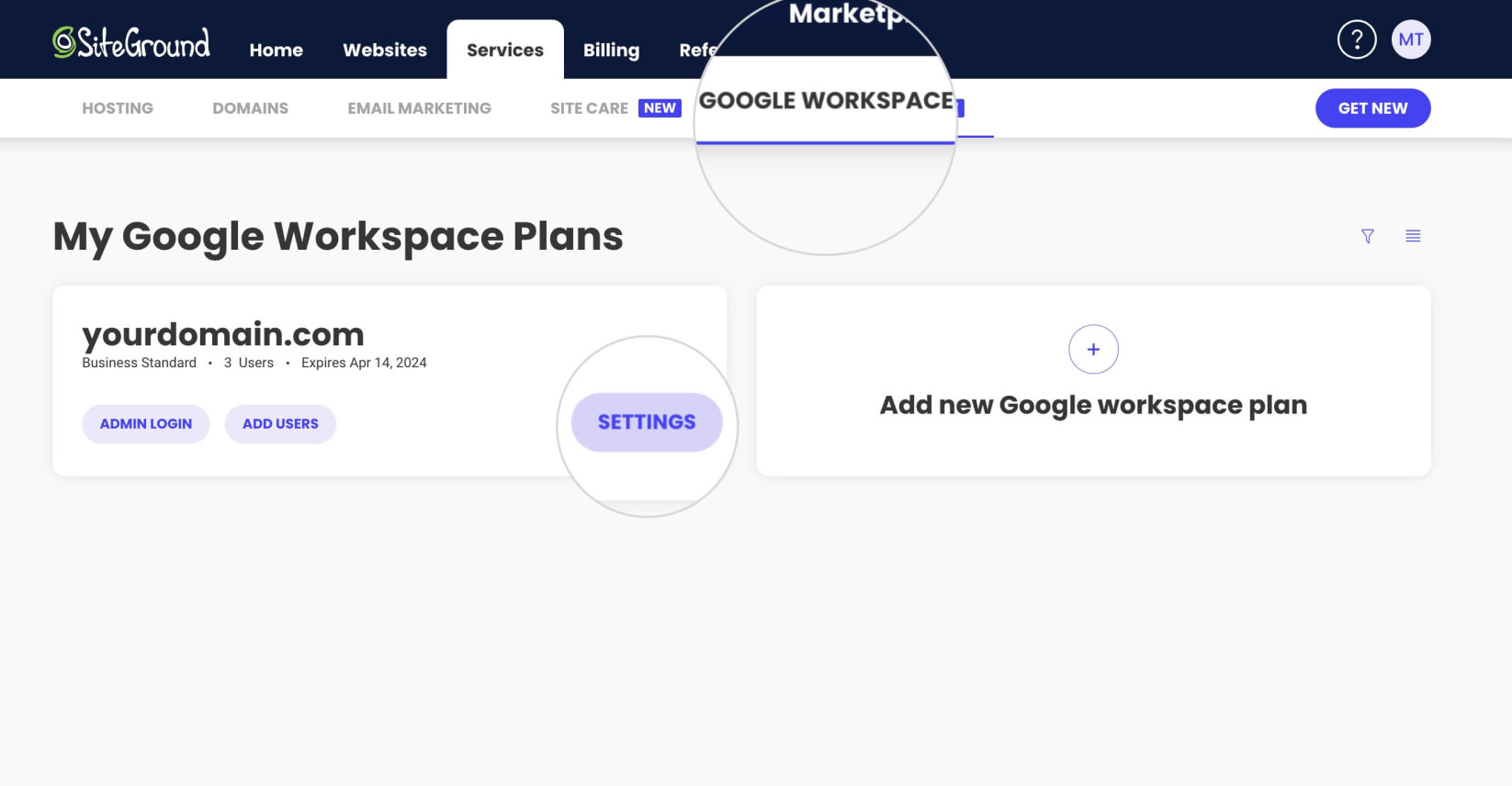Viewport: 1512px width, 786px height.
Task: Click the 3 Users label
Action: (x=249, y=363)
